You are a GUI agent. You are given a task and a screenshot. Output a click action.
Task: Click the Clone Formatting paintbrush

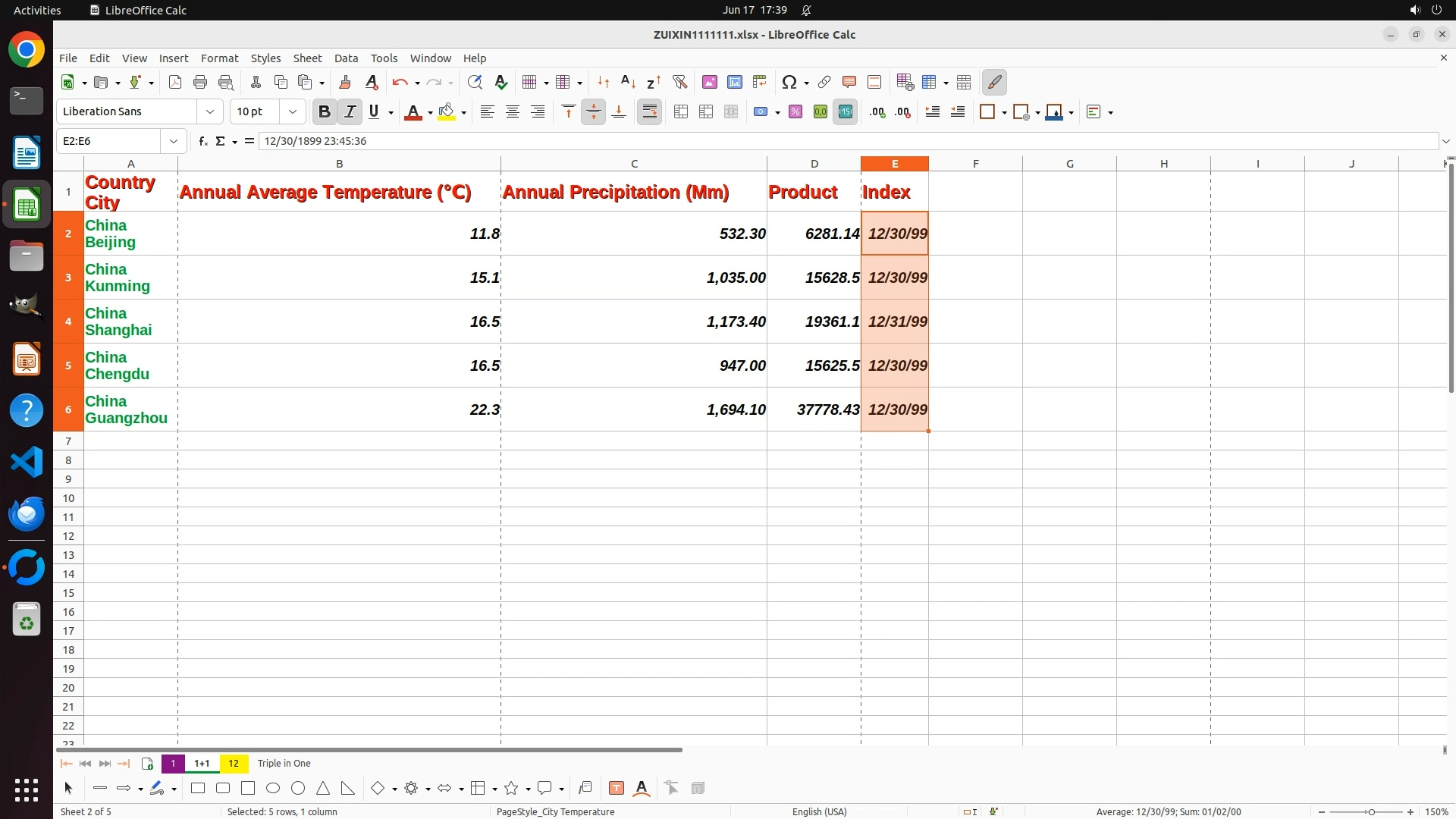tap(345, 82)
